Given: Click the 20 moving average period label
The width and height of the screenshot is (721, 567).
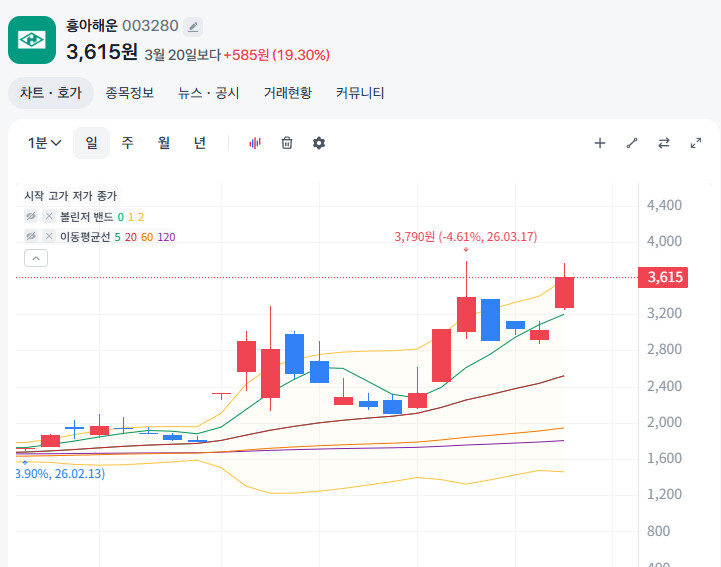Looking at the screenshot, I should [131, 237].
